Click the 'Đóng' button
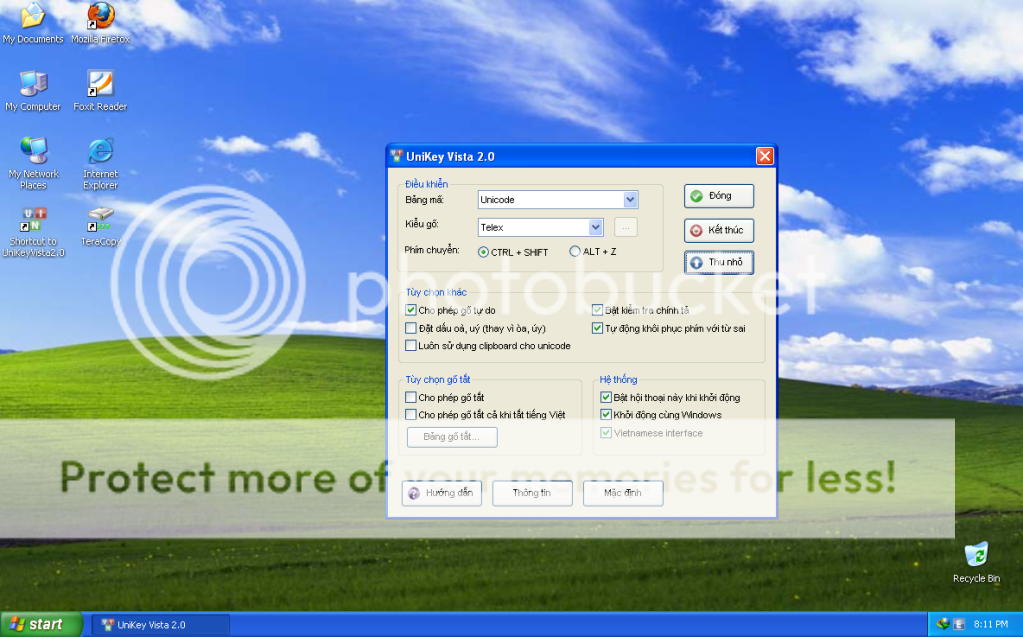This screenshot has width=1023, height=637. [719, 196]
